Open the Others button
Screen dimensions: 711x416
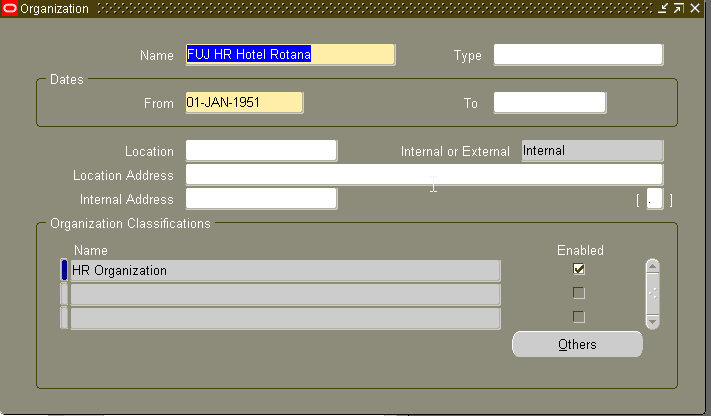[577, 344]
